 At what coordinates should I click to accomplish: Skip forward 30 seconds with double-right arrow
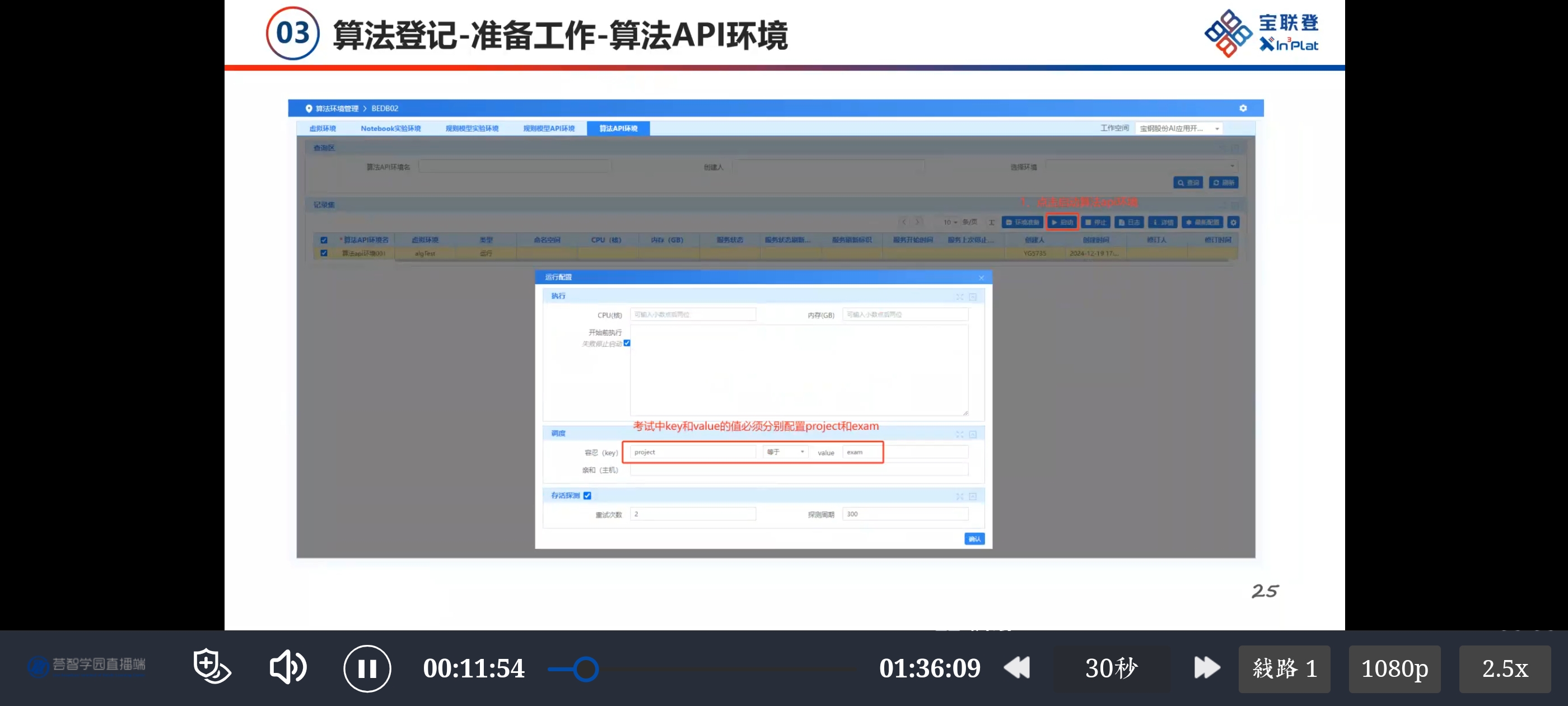click(1206, 668)
